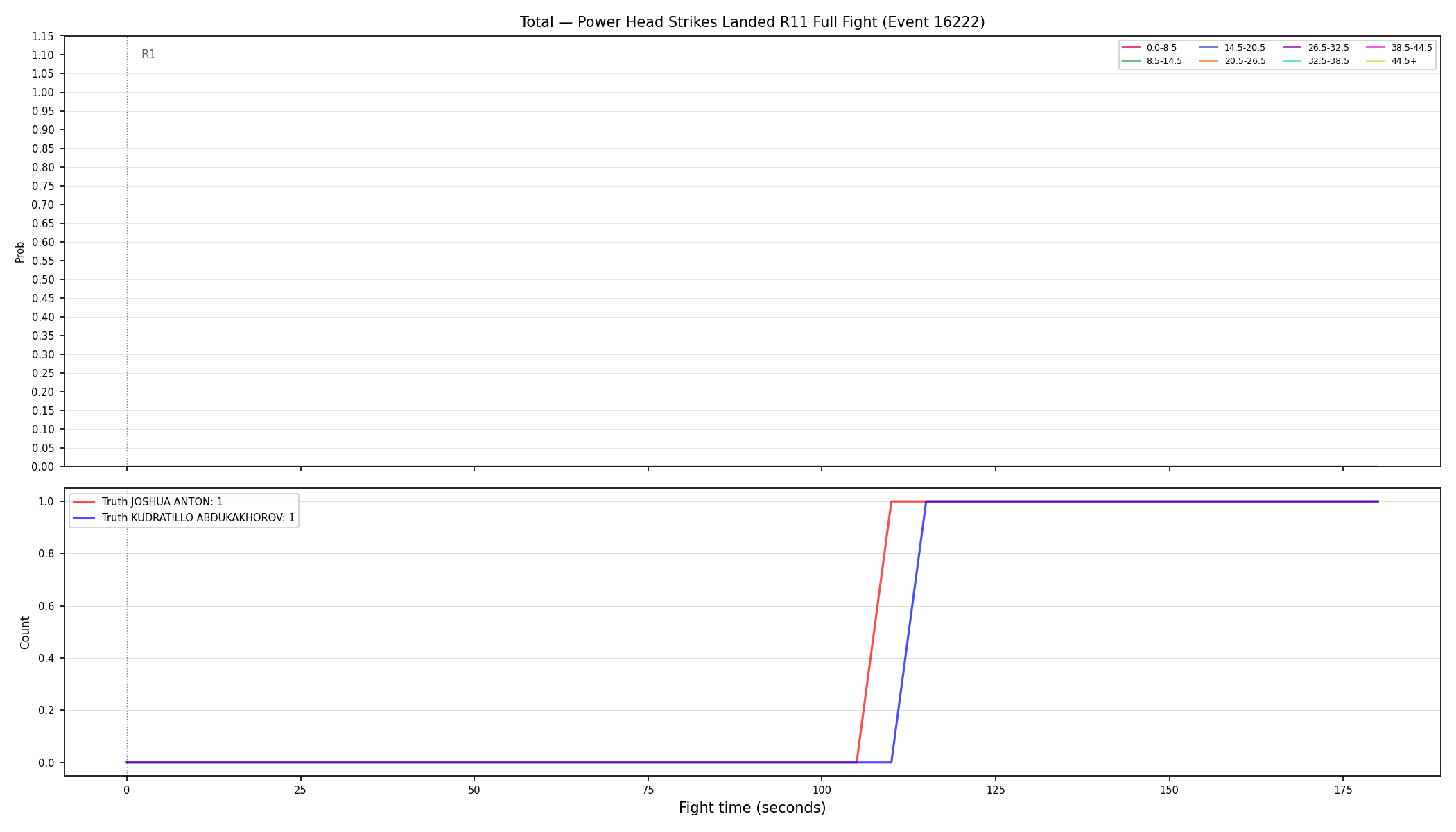The width and height of the screenshot is (1456, 832).
Task: Select the 0.0-8.5 legend entry
Action: (1150, 48)
